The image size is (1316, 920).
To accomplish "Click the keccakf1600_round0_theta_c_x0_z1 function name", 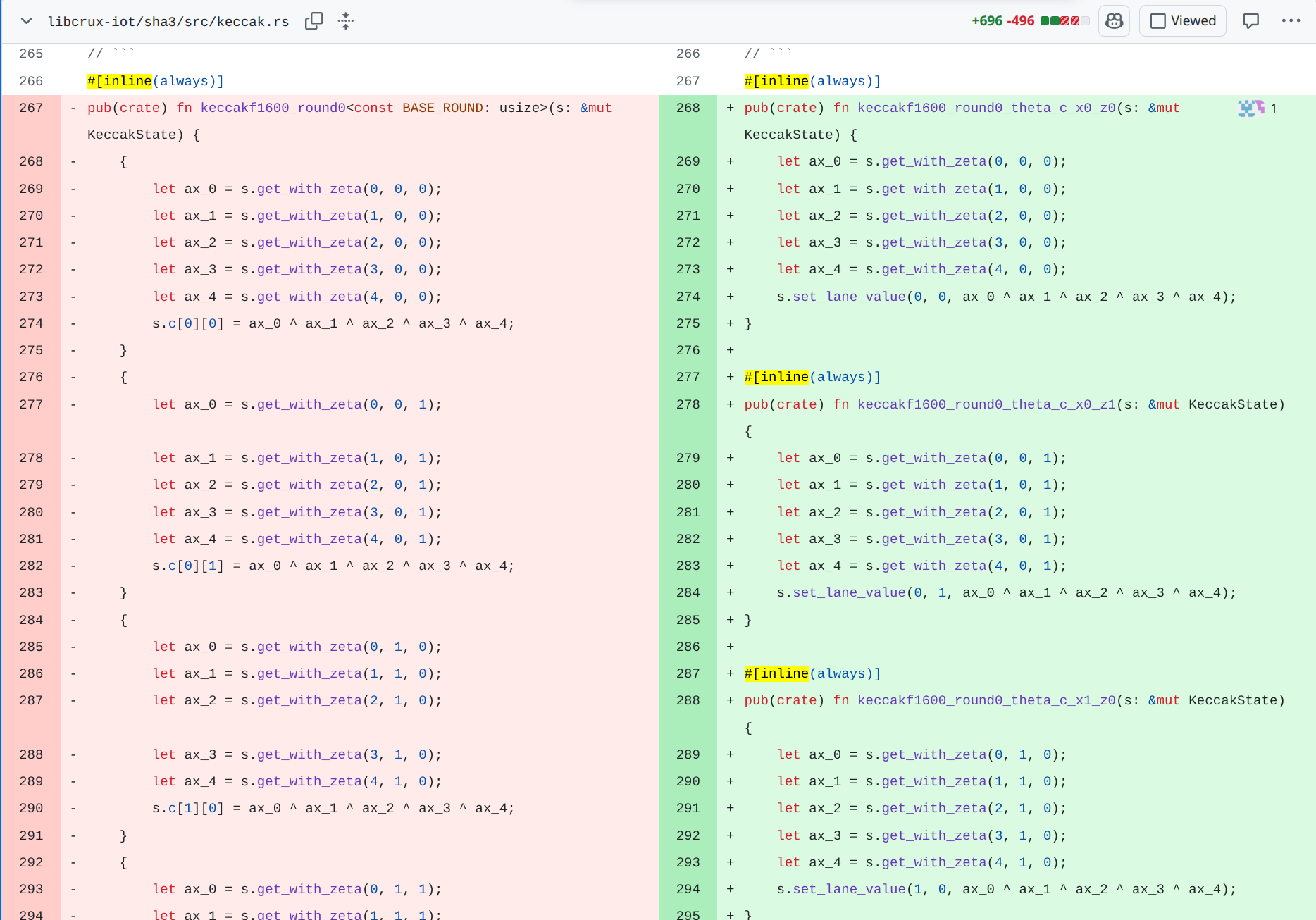I will [x=986, y=404].
